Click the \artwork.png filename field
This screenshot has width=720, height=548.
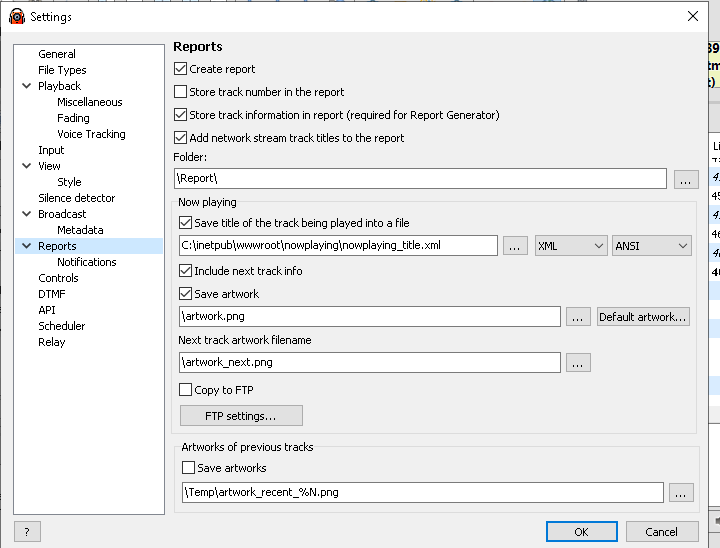coord(370,316)
